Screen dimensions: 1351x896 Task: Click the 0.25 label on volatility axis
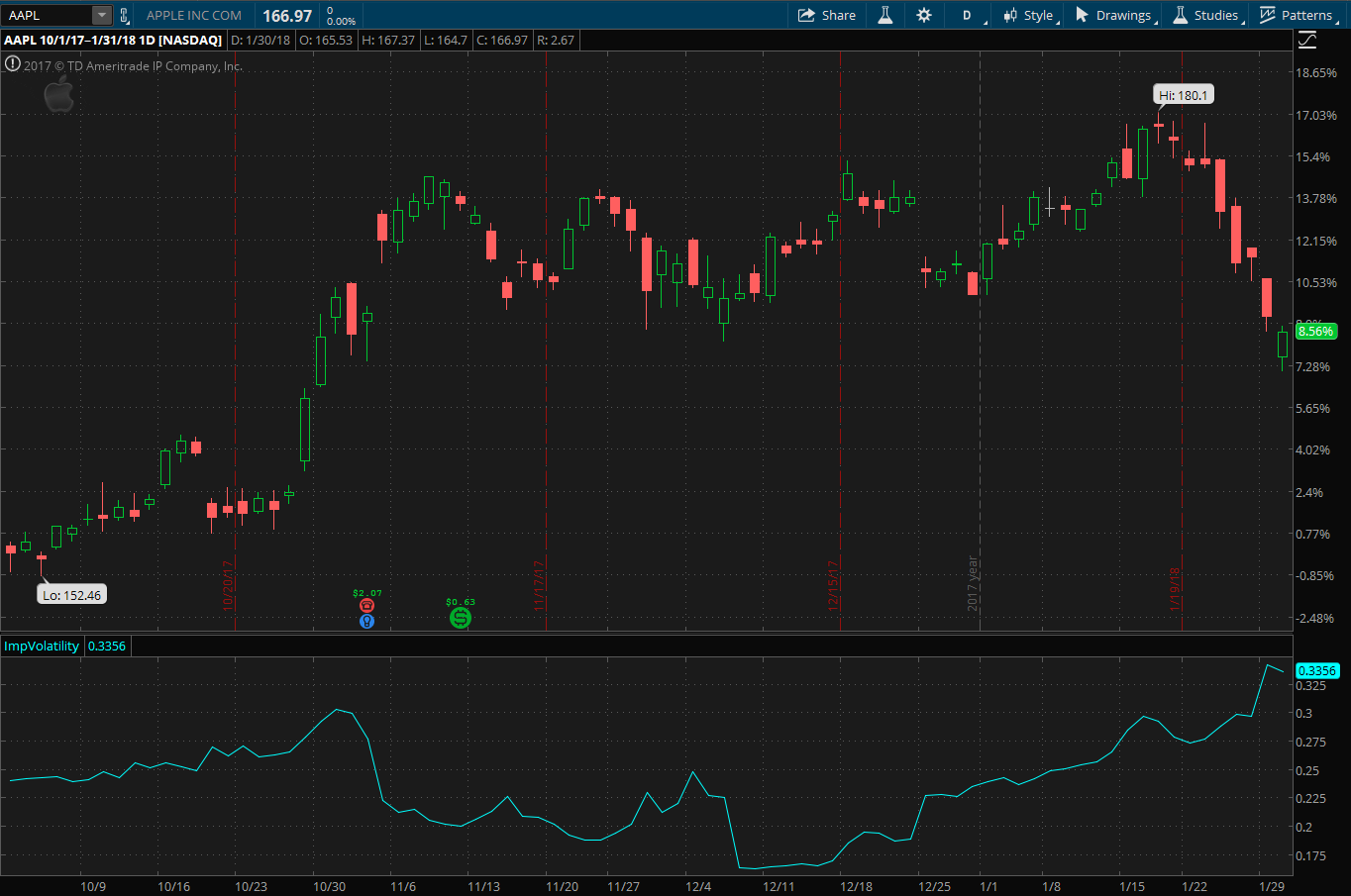(1307, 770)
